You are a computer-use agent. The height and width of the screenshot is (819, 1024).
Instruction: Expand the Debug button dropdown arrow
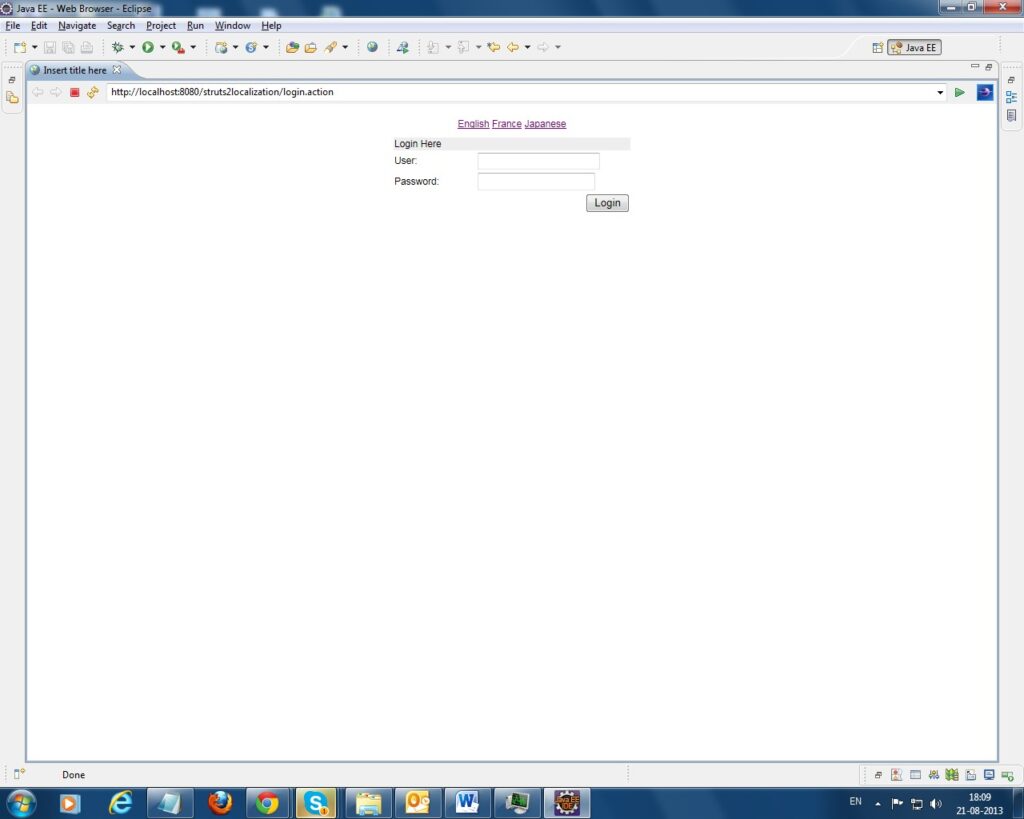132,47
